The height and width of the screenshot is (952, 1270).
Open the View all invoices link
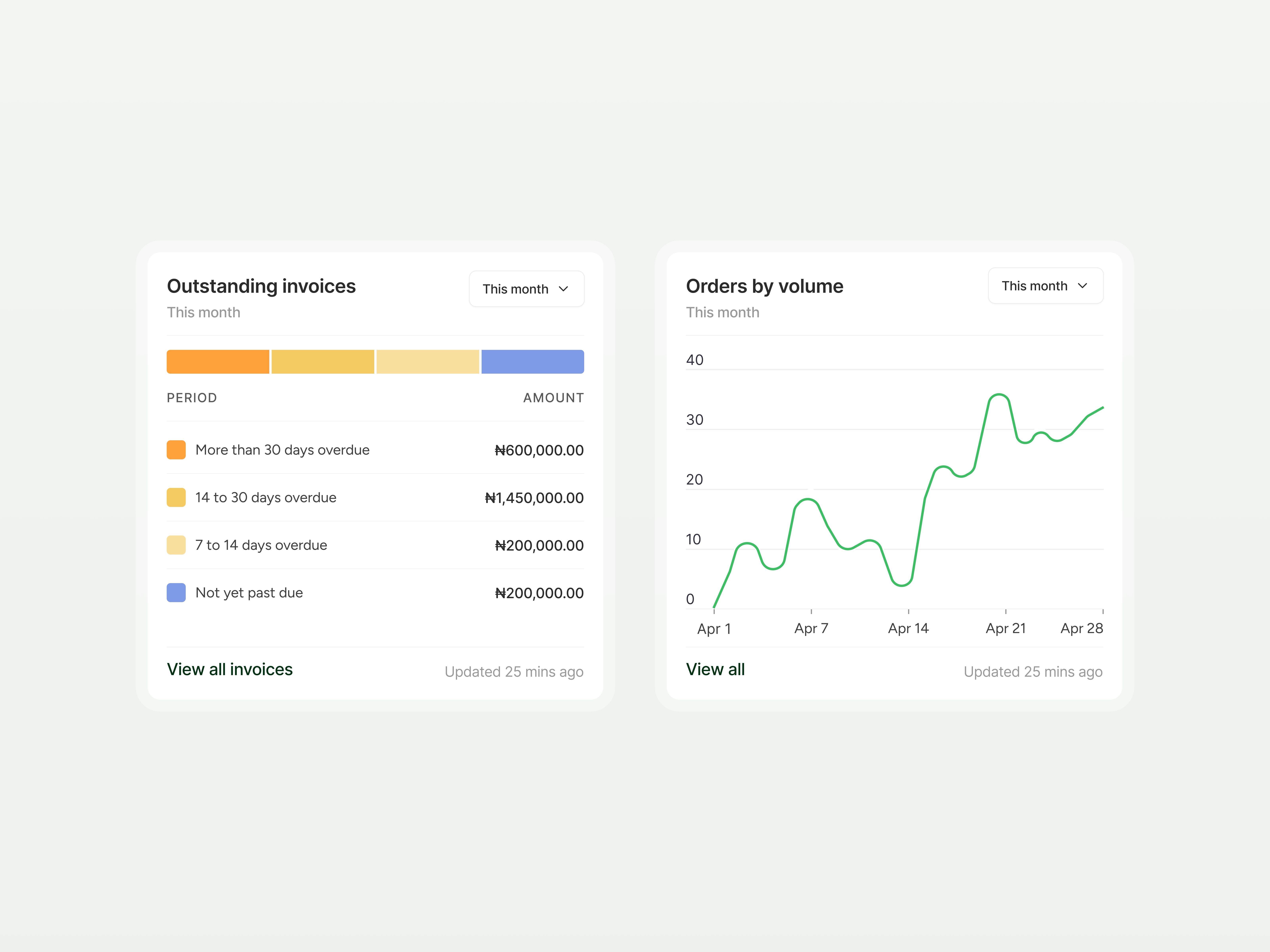point(230,669)
